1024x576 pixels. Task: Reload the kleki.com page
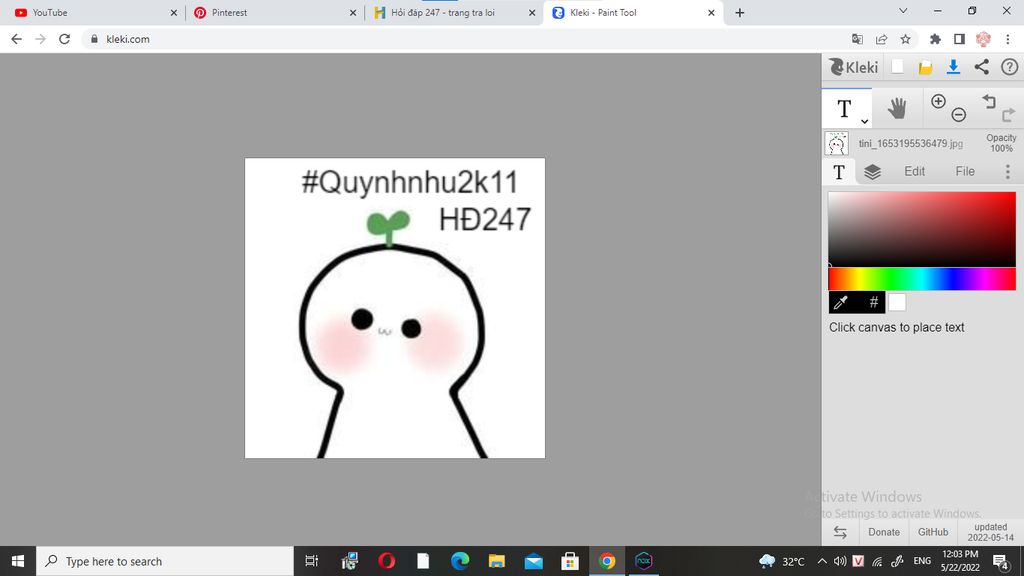[x=64, y=39]
